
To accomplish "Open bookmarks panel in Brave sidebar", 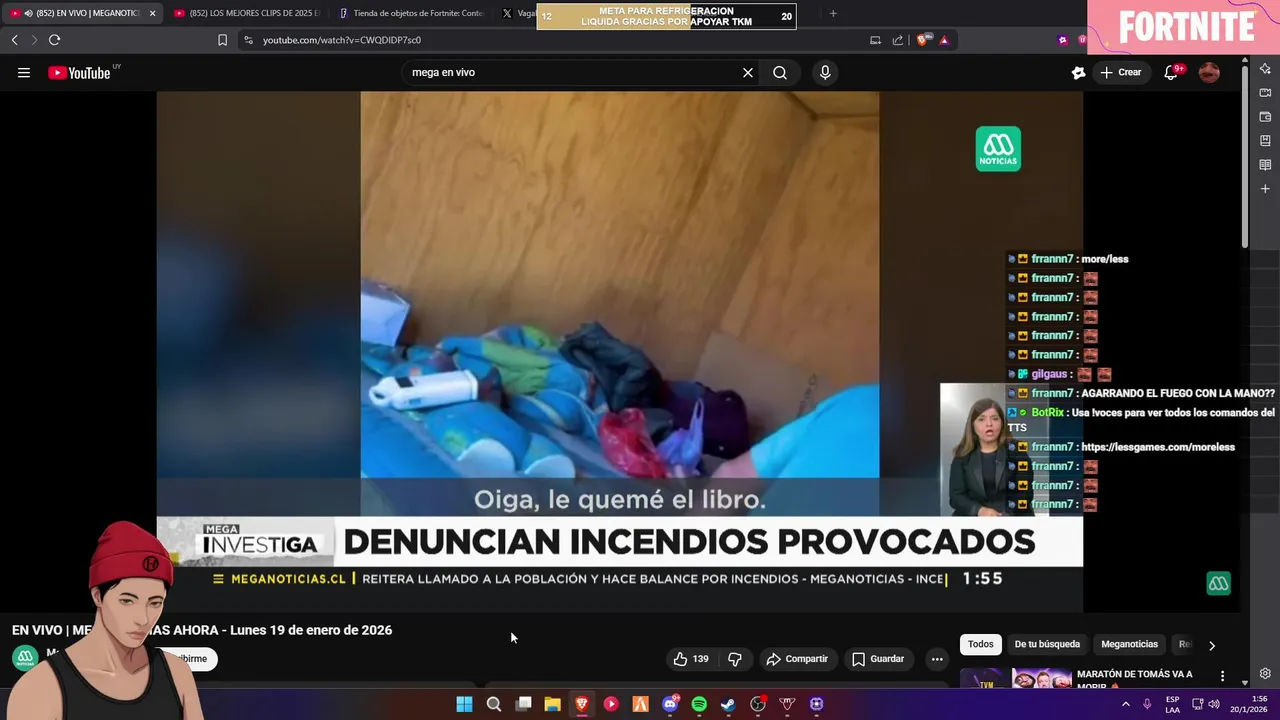I will pos(1265,140).
